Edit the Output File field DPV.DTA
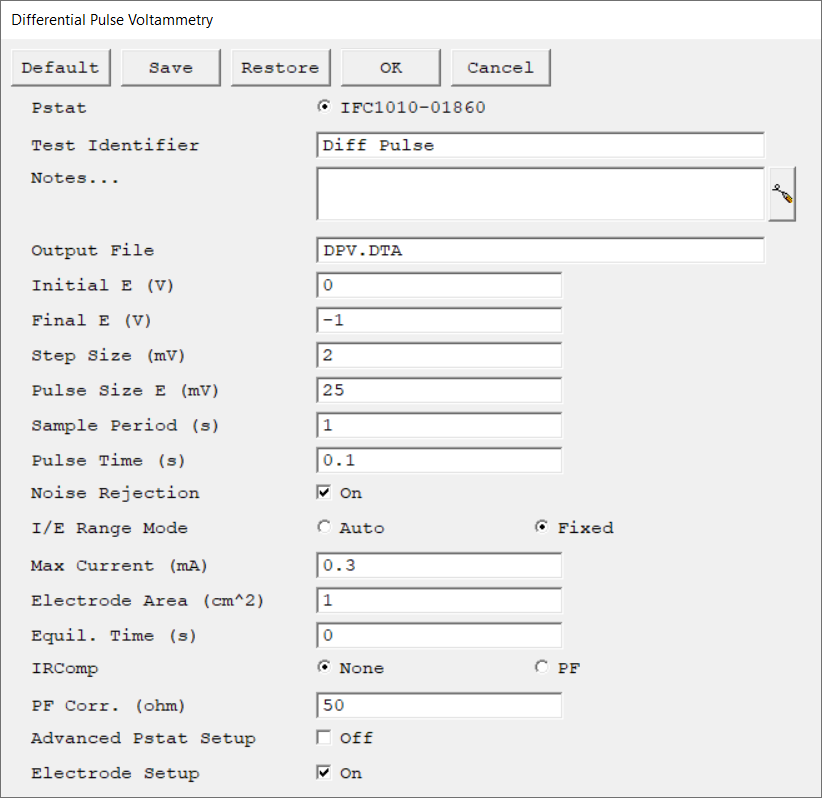 point(540,250)
